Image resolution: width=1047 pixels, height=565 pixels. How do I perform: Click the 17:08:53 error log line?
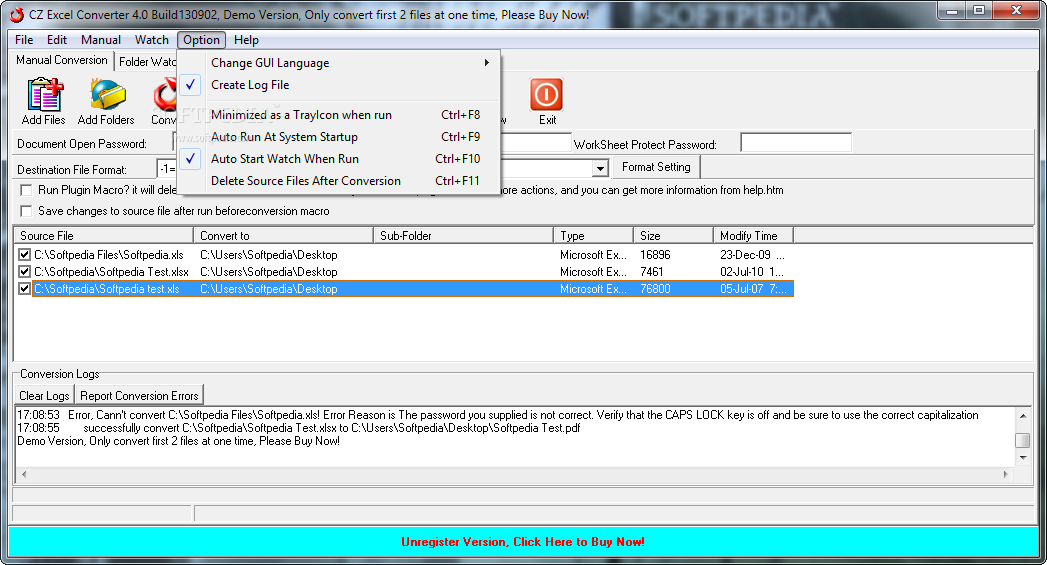tap(498, 415)
